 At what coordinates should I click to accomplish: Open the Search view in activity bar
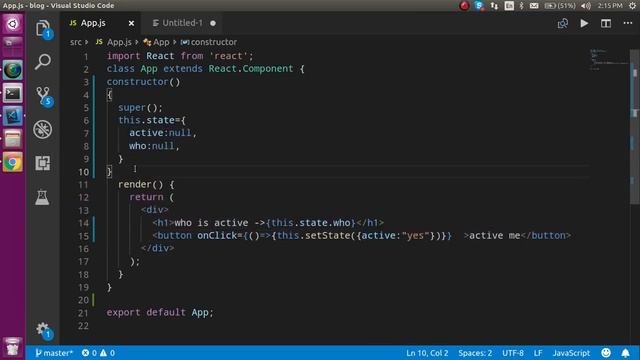pyautogui.click(x=43, y=62)
